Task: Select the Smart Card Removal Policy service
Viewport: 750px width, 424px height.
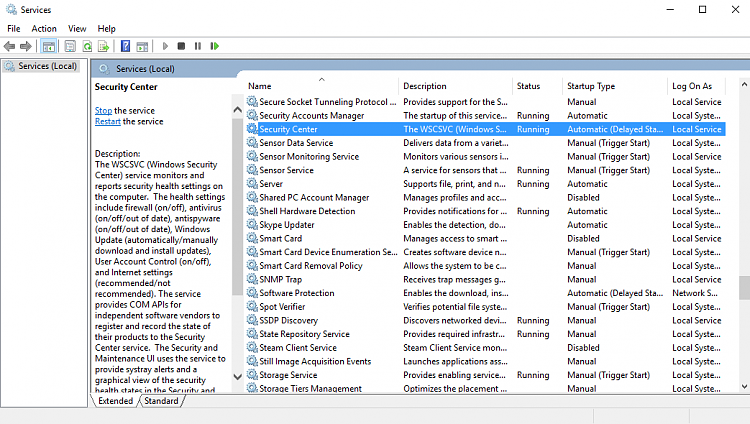Action: pyautogui.click(x=485, y=266)
